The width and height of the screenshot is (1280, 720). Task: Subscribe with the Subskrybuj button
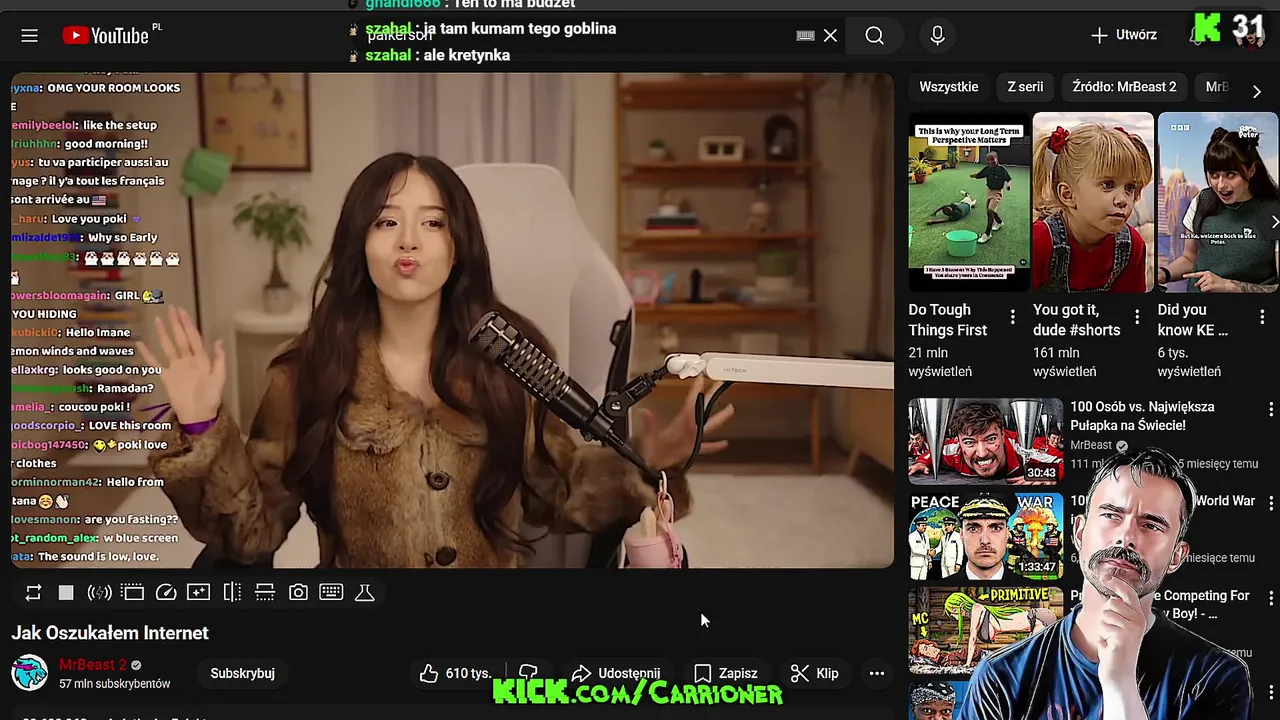pyautogui.click(x=242, y=673)
